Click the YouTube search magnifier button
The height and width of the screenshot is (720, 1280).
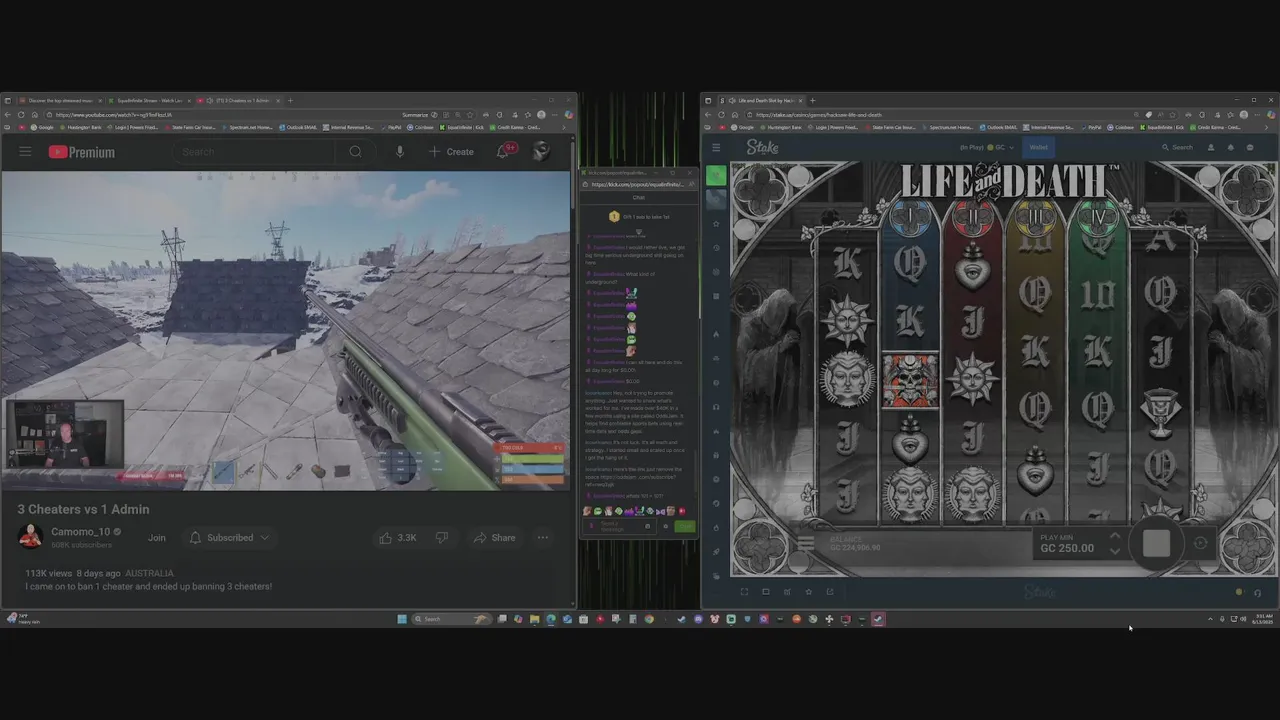click(x=355, y=152)
